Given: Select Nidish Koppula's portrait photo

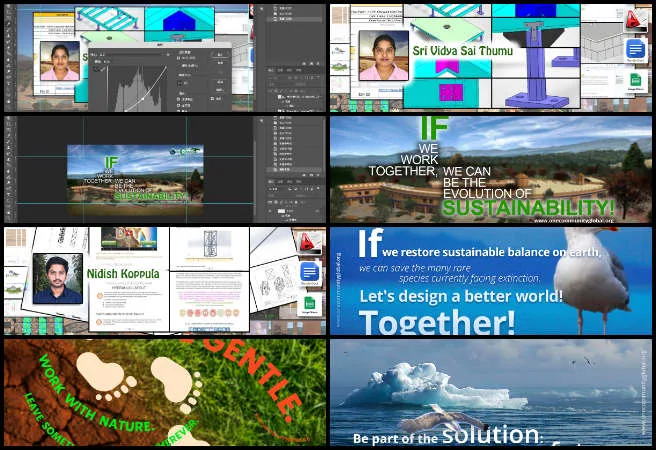Looking at the screenshot, I should [x=57, y=279].
